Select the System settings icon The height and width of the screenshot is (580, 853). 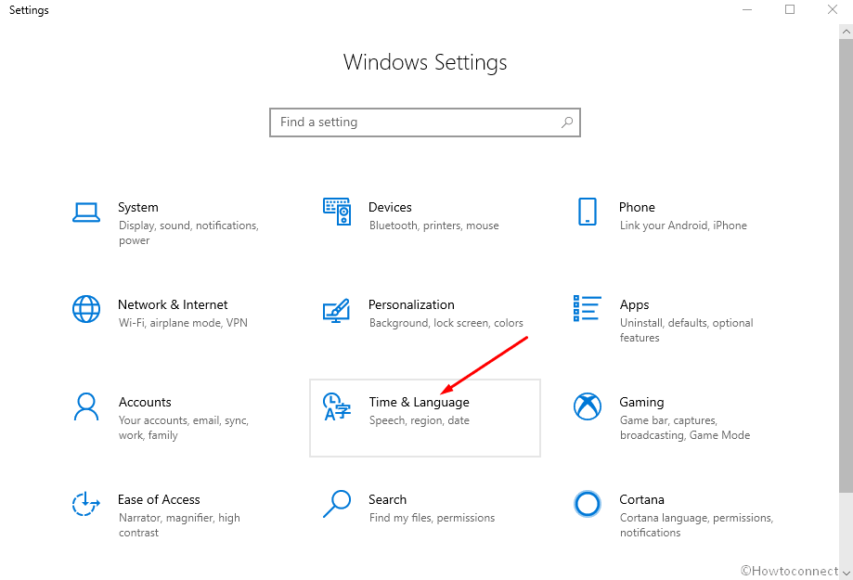(86, 211)
